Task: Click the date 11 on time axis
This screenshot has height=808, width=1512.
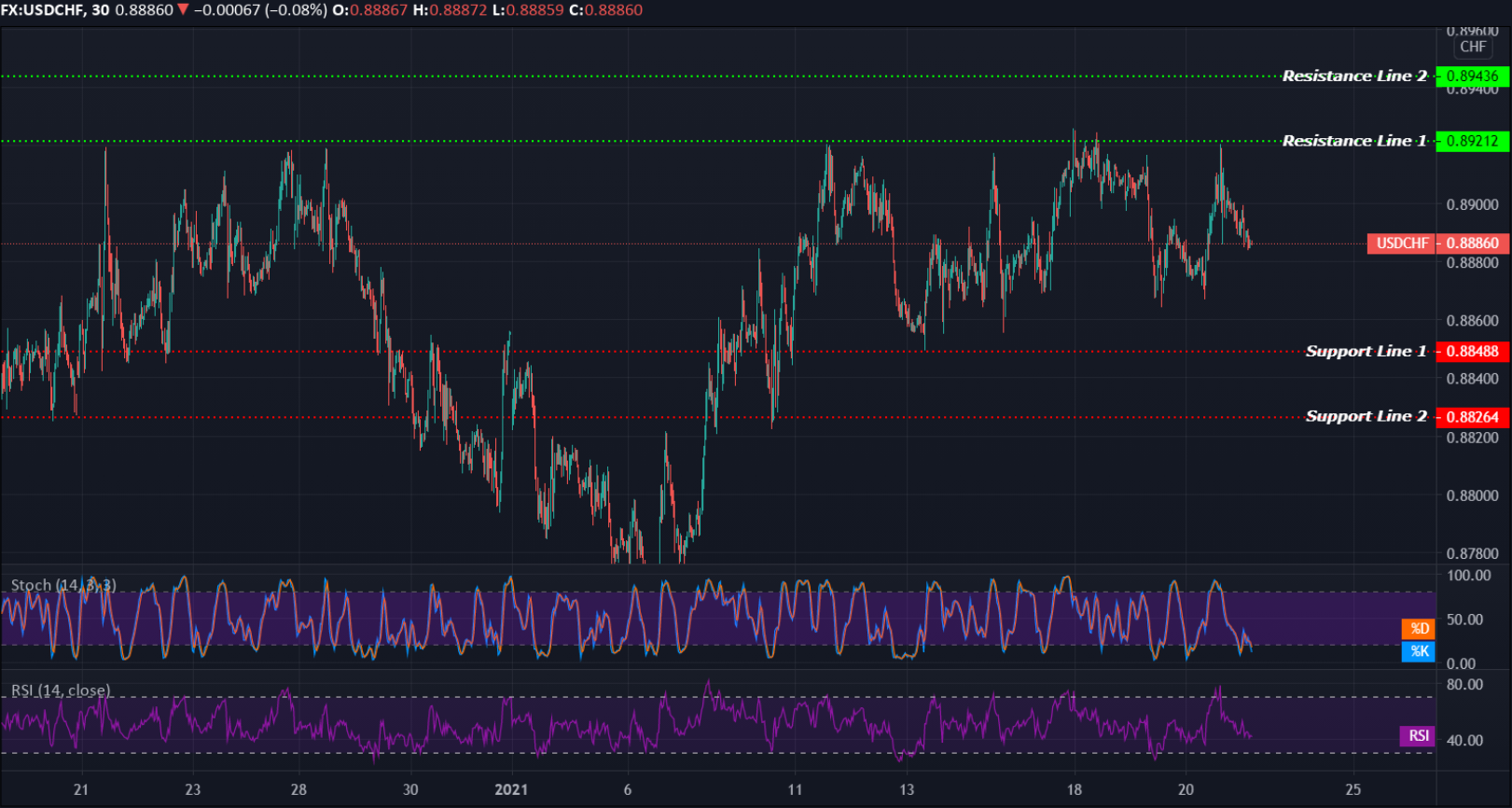Action: click(795, 789)
